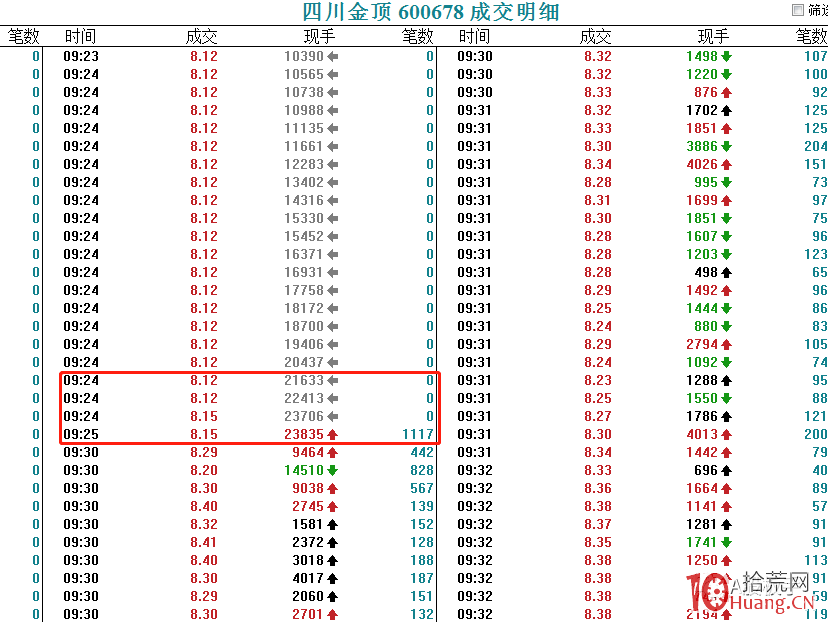
Task: Click red up arrow beside volume 23835
Action: pos(333,434)
